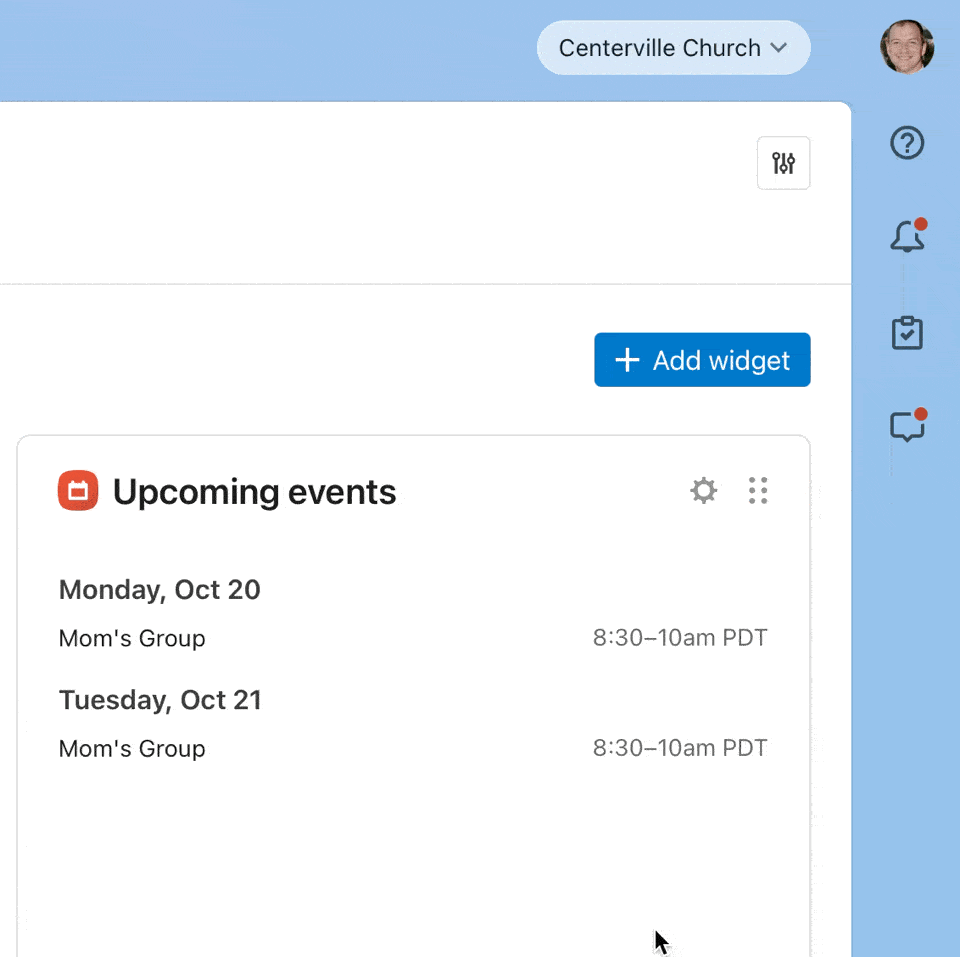Open the help question mark icon
Viewport: 960px width, 957px height.
[906, 143]
